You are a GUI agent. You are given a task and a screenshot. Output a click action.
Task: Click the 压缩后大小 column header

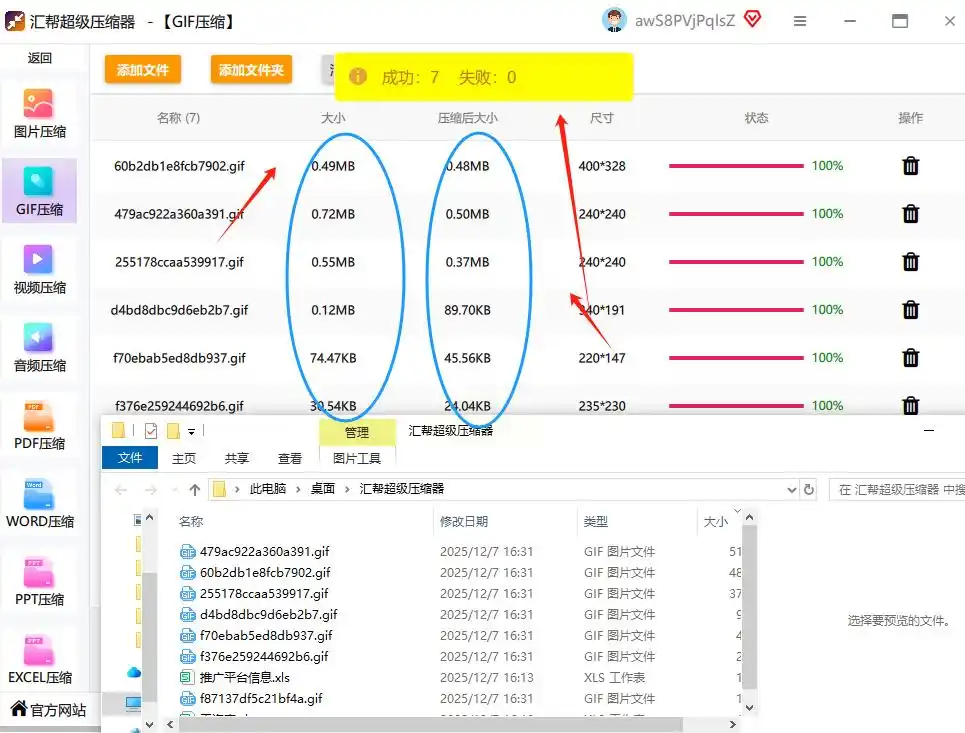tap(467, 118)
